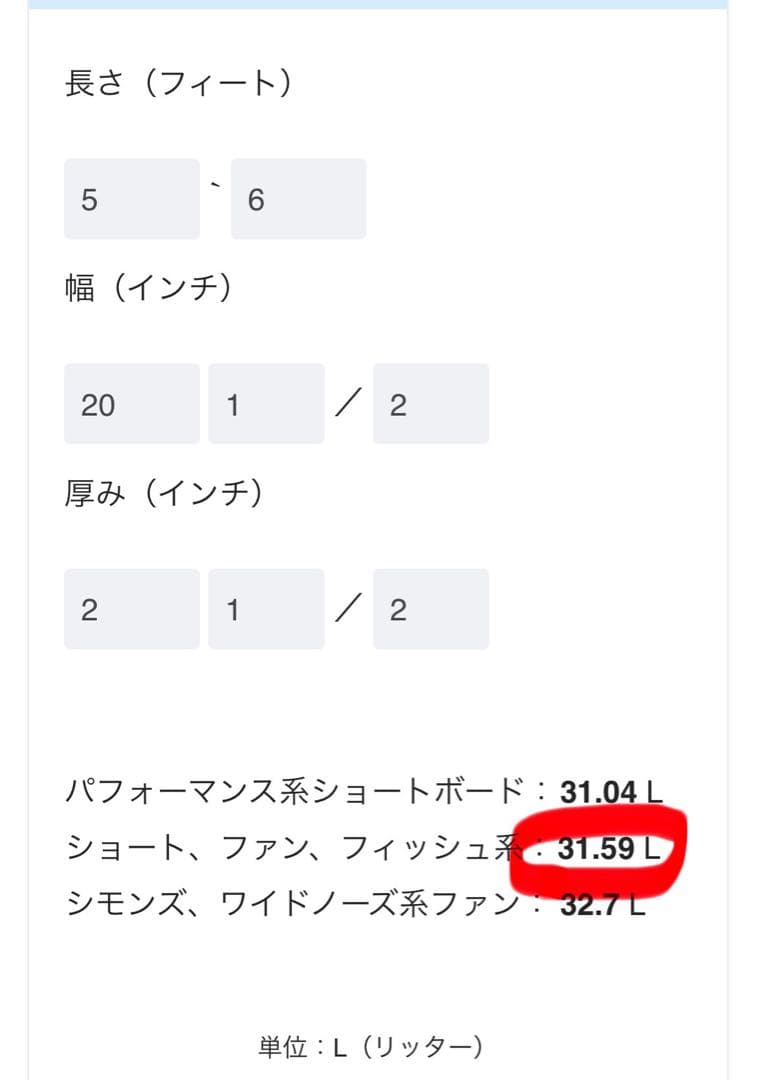Viewport: 757px width, 1080px height.
Task: Select the width input showing 20
Action: pyautogui.click(x=131, y=402)
